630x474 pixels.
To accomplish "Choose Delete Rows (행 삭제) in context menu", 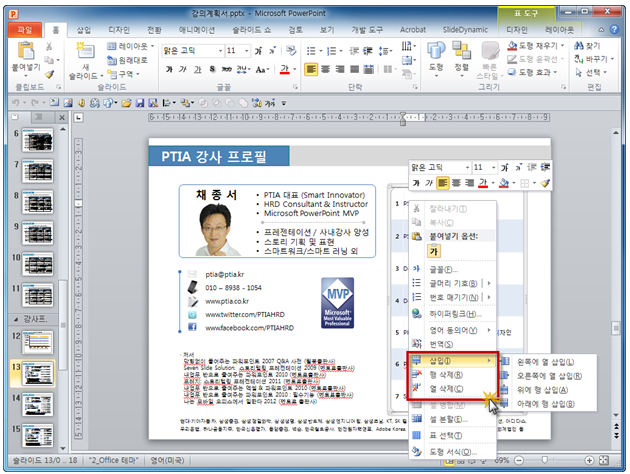I will click(452, 375).
